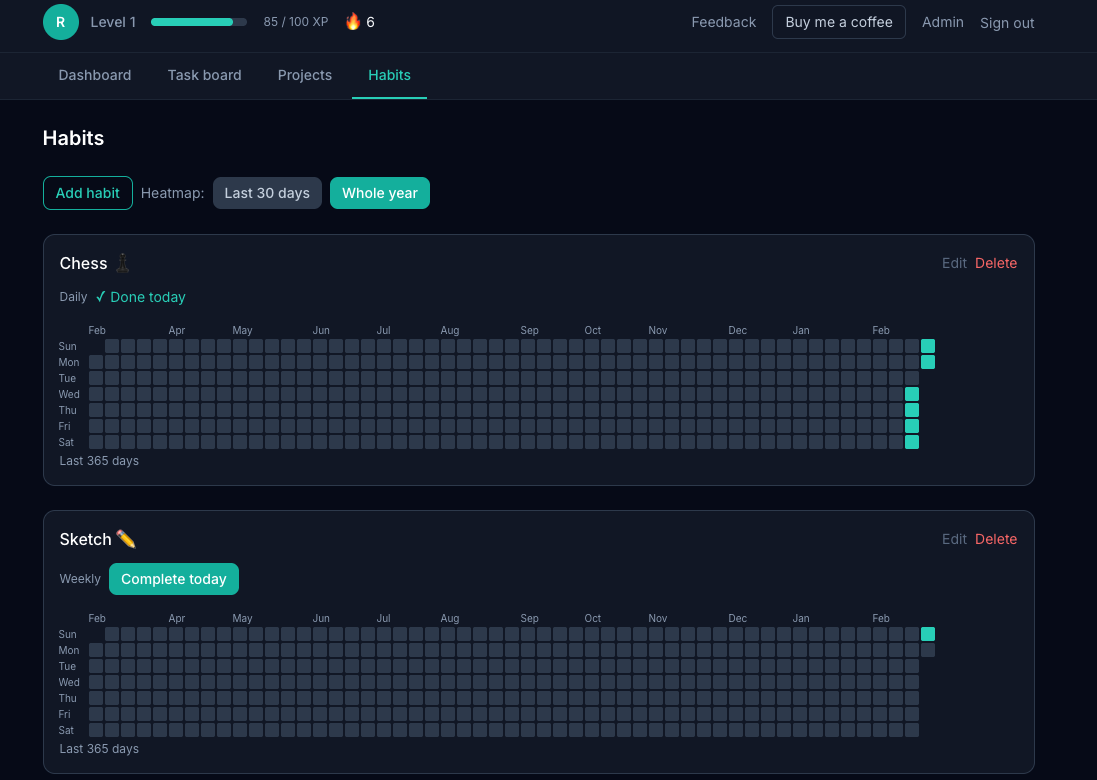Go to the Projects tab
Image resolution: width=1097 pixels, height=780 pixels.
pyautogui.click(x=304, y=75)
